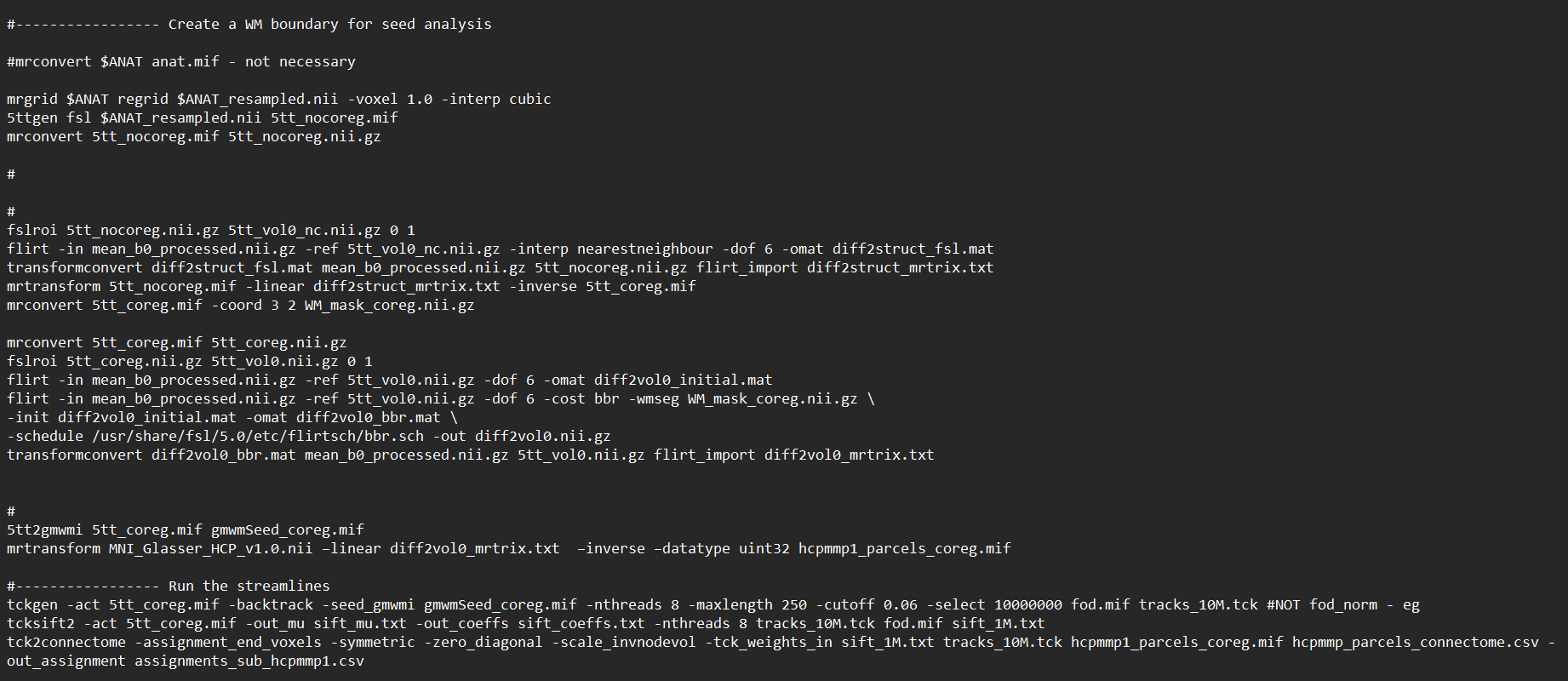Click 'mrtransform 5tt_nocoreg.mif' command line

coord(352,286)
